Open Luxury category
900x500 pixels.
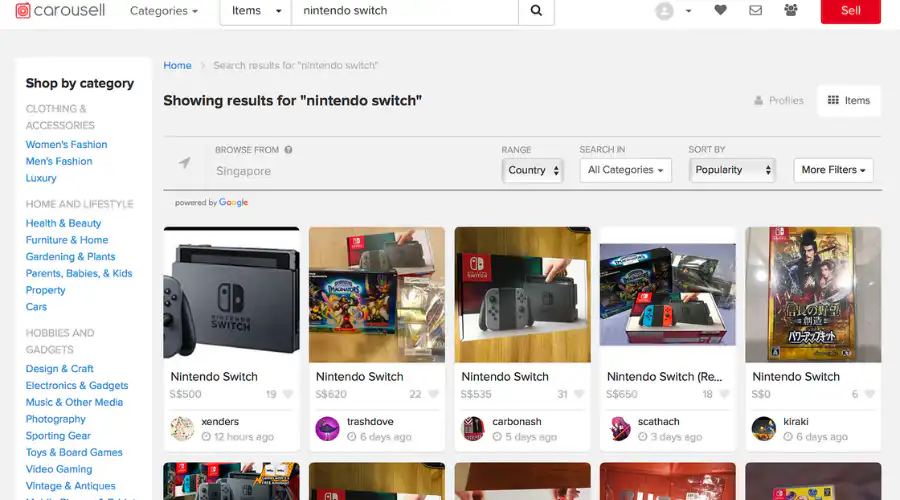[41, 178]
